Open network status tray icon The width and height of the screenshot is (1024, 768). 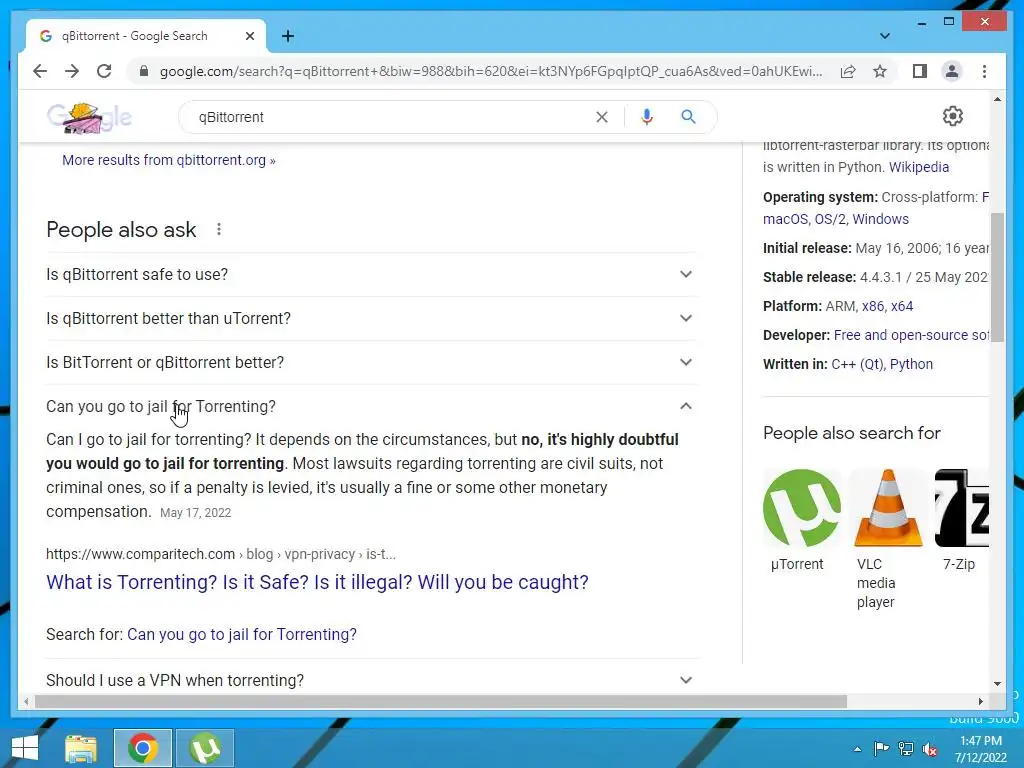906,749
